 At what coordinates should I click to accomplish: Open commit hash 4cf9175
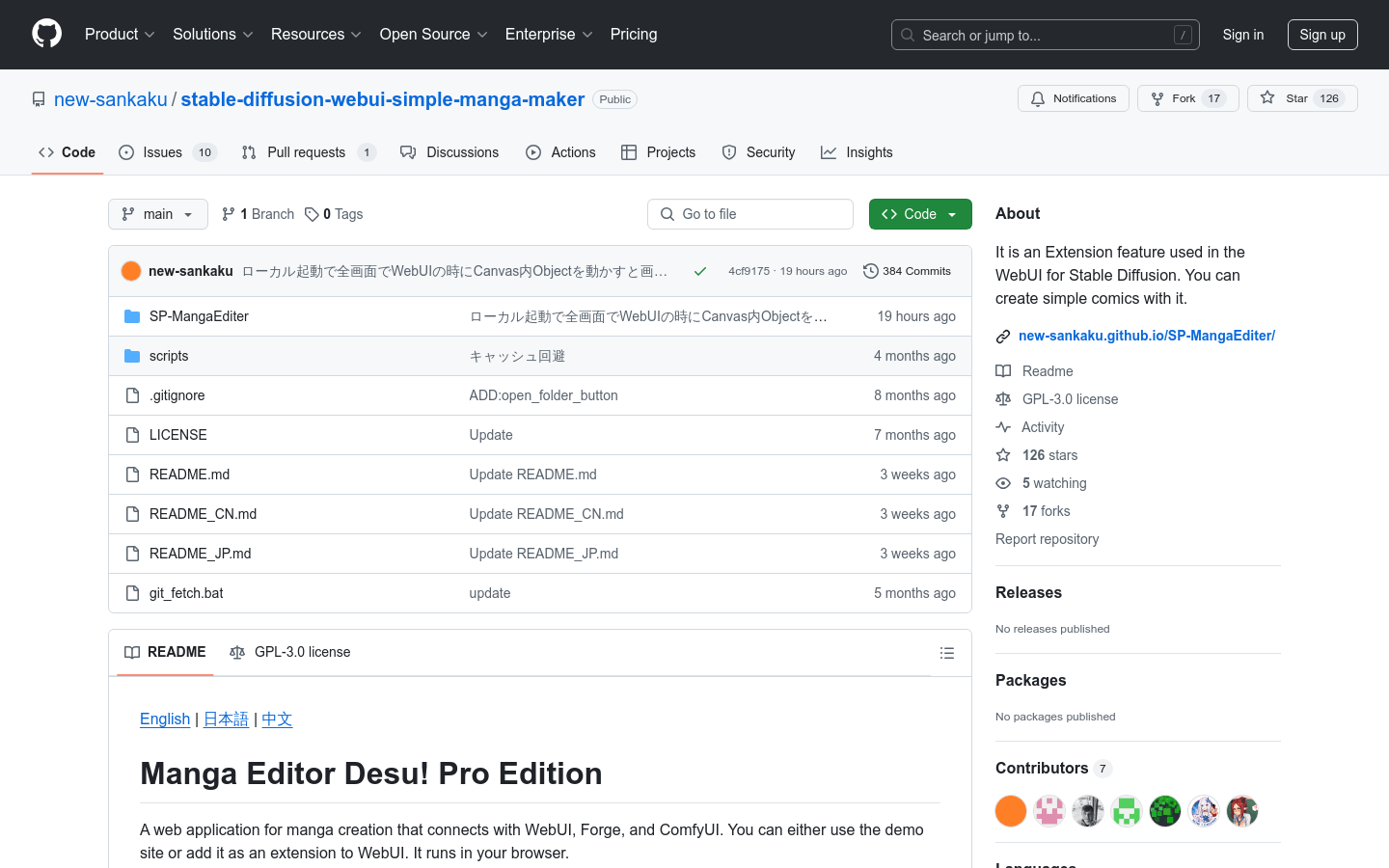(x=749, y=271)
